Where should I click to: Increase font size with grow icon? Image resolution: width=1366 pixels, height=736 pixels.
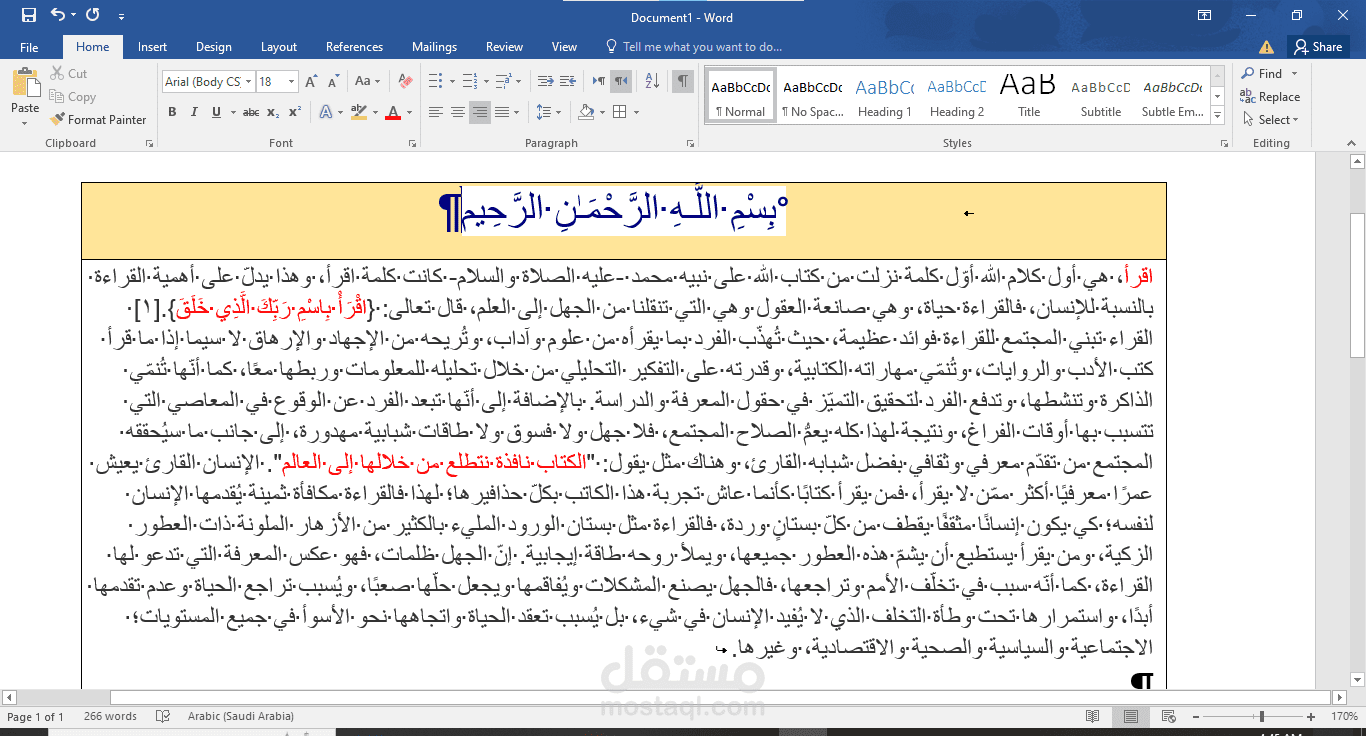pyautogui.click(x=311, y=82)
